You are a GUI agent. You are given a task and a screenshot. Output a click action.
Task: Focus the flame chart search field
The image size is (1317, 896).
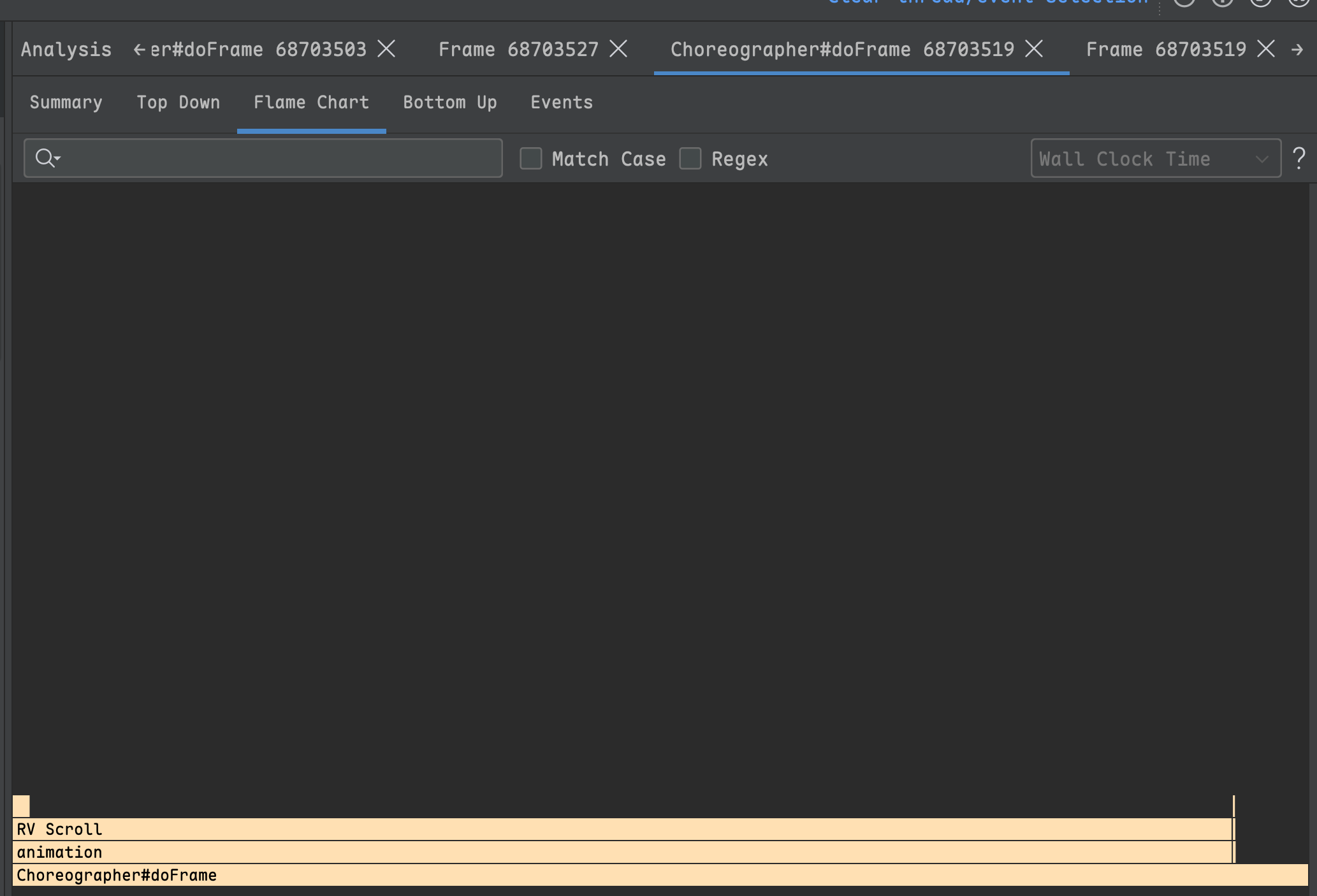coord(280,158)
